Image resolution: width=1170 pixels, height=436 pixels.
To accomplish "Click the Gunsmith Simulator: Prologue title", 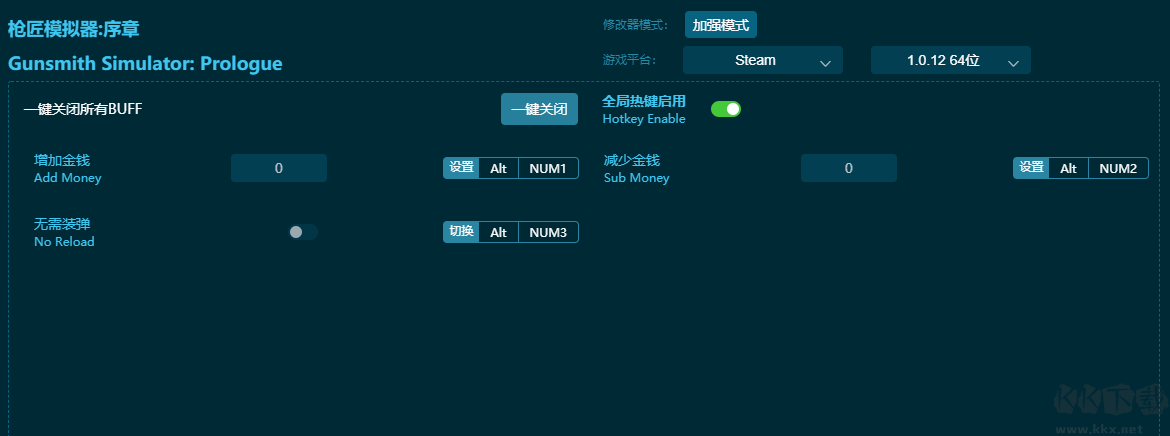I will click(145, 64).
